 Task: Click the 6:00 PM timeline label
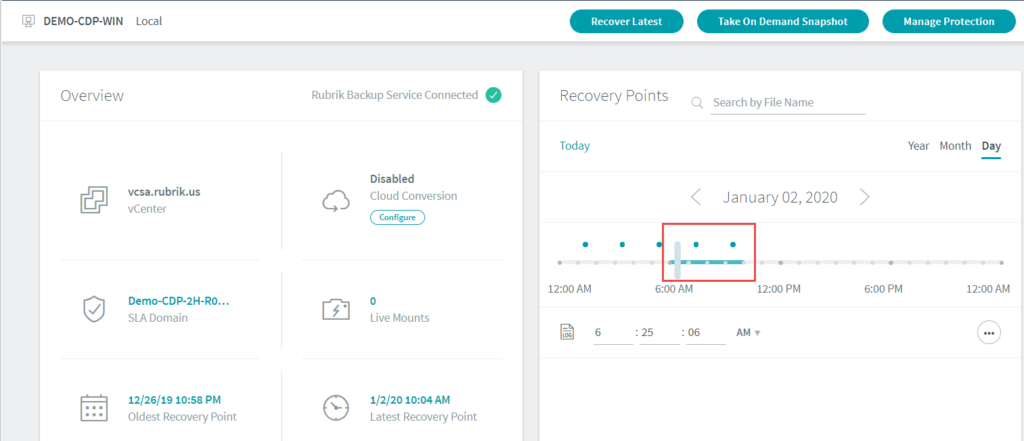tap(884, 289)
